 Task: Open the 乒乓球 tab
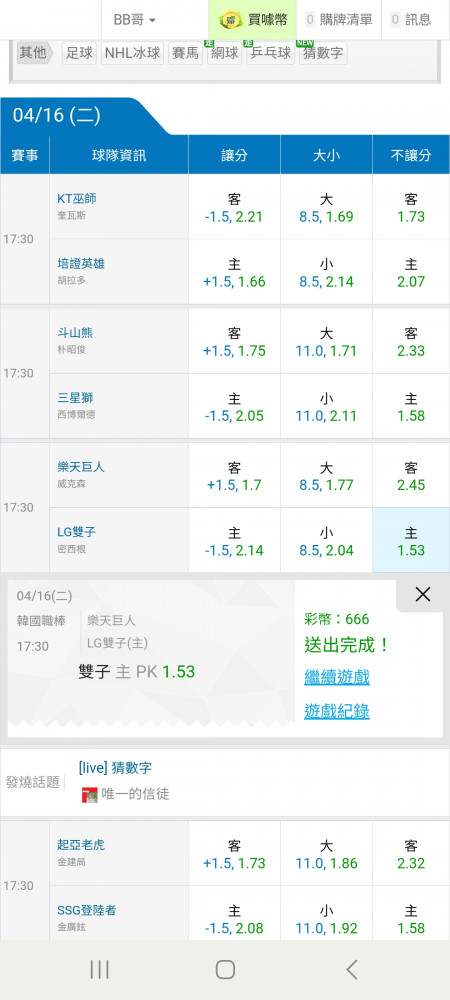[x=270, y=53]
